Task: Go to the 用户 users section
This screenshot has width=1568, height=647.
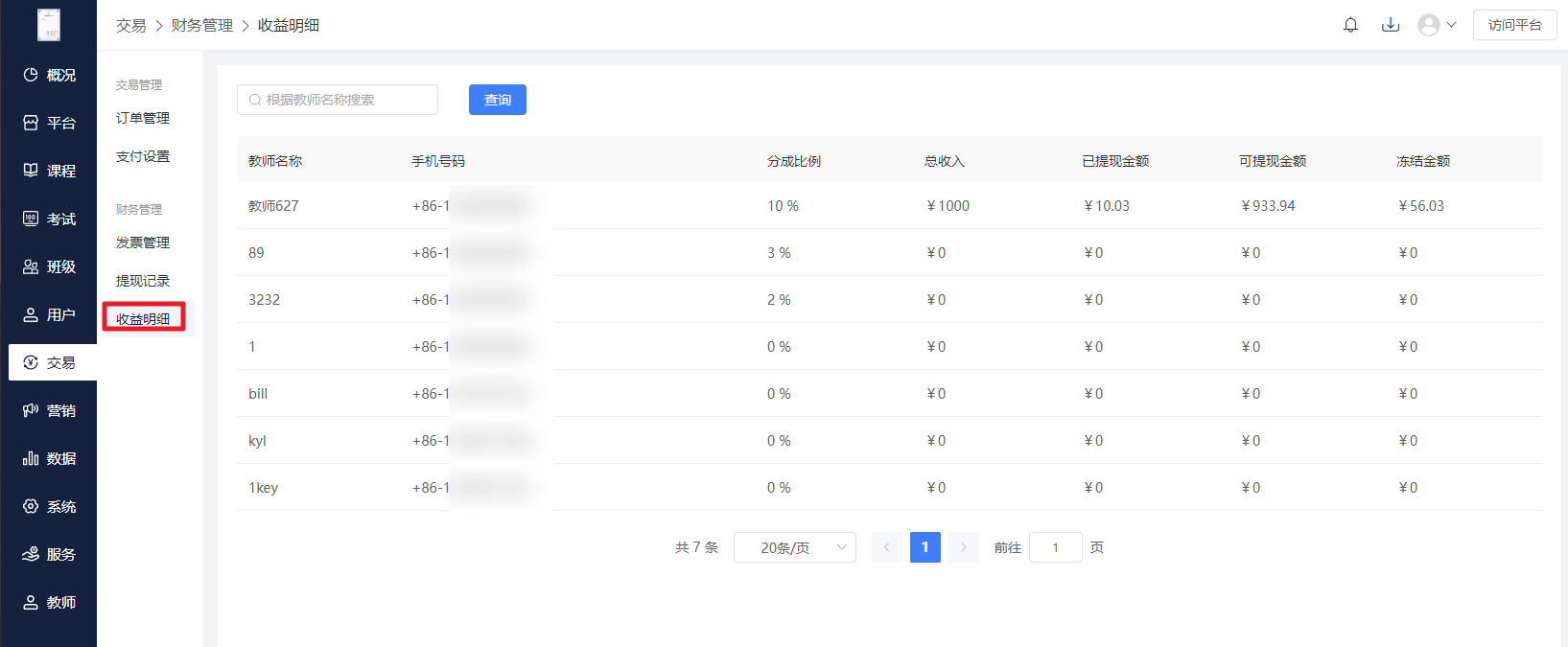Action: point(49,314)
